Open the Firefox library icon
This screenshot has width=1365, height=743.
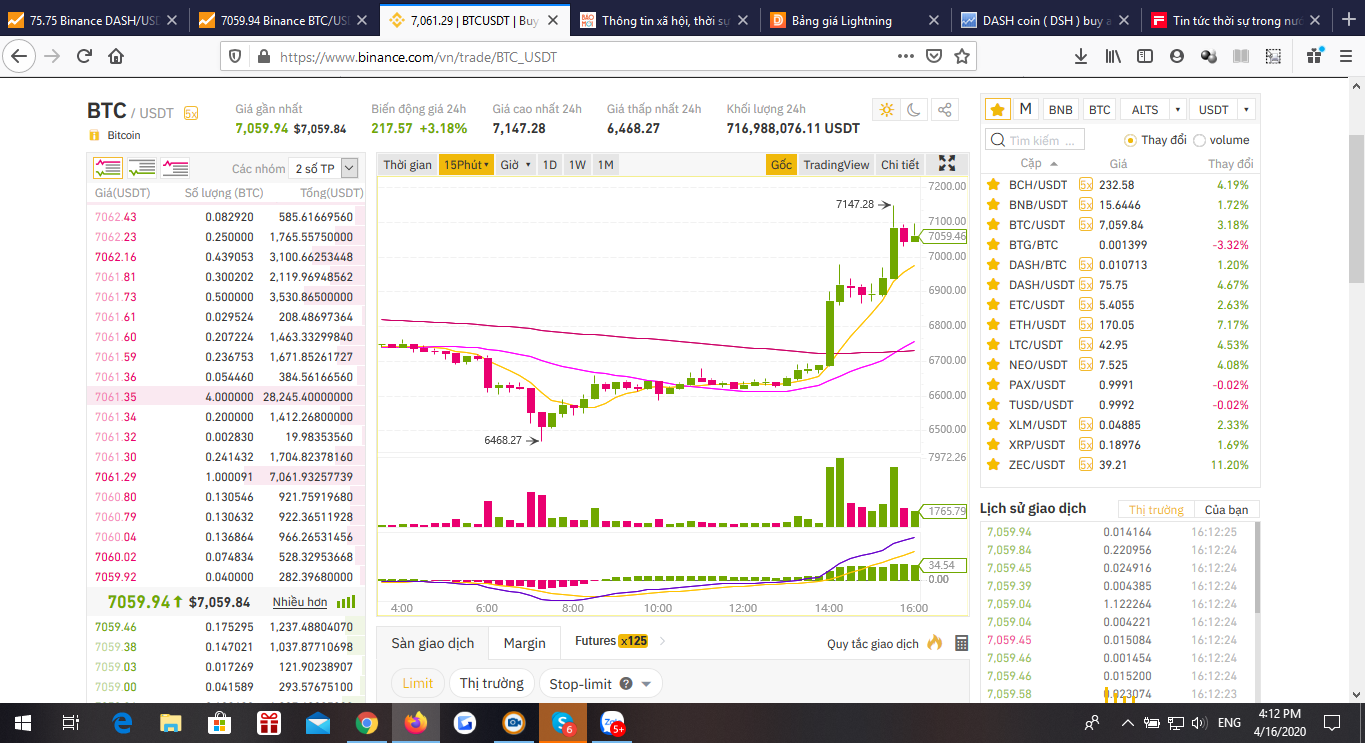[1113, 57]
